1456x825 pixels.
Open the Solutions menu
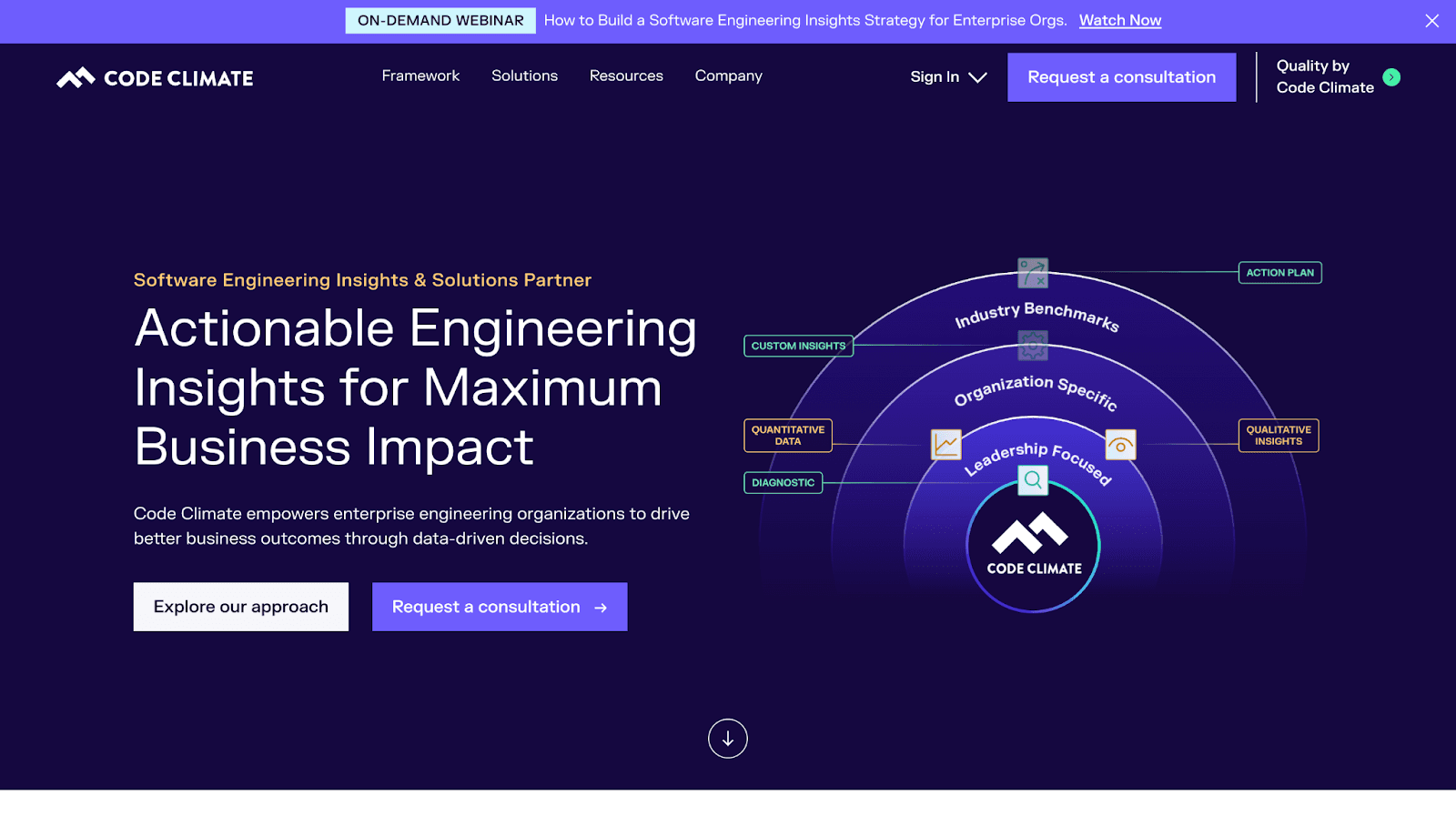(524, 76)
